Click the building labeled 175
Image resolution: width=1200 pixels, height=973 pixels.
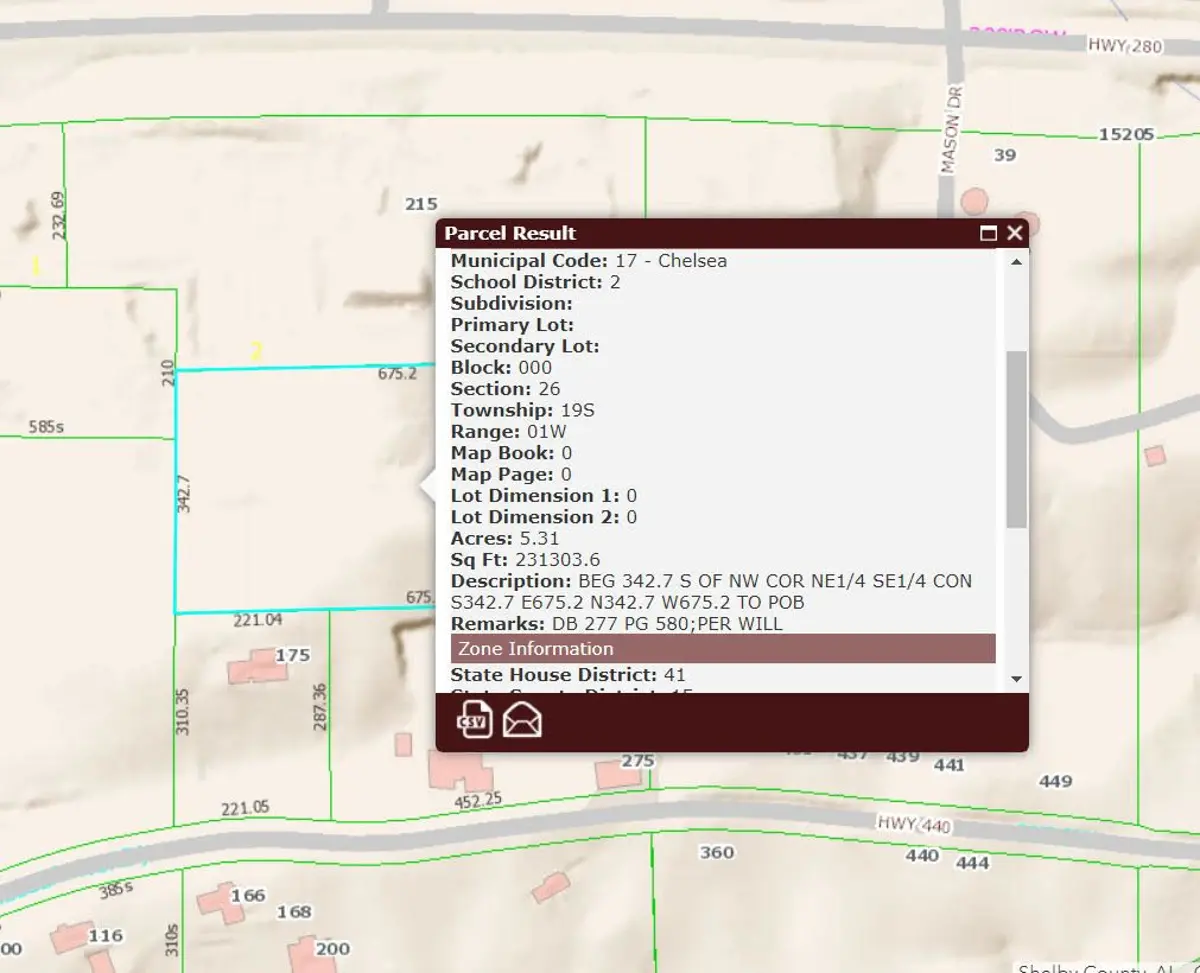pyautogui.click(x=250, y=667)
